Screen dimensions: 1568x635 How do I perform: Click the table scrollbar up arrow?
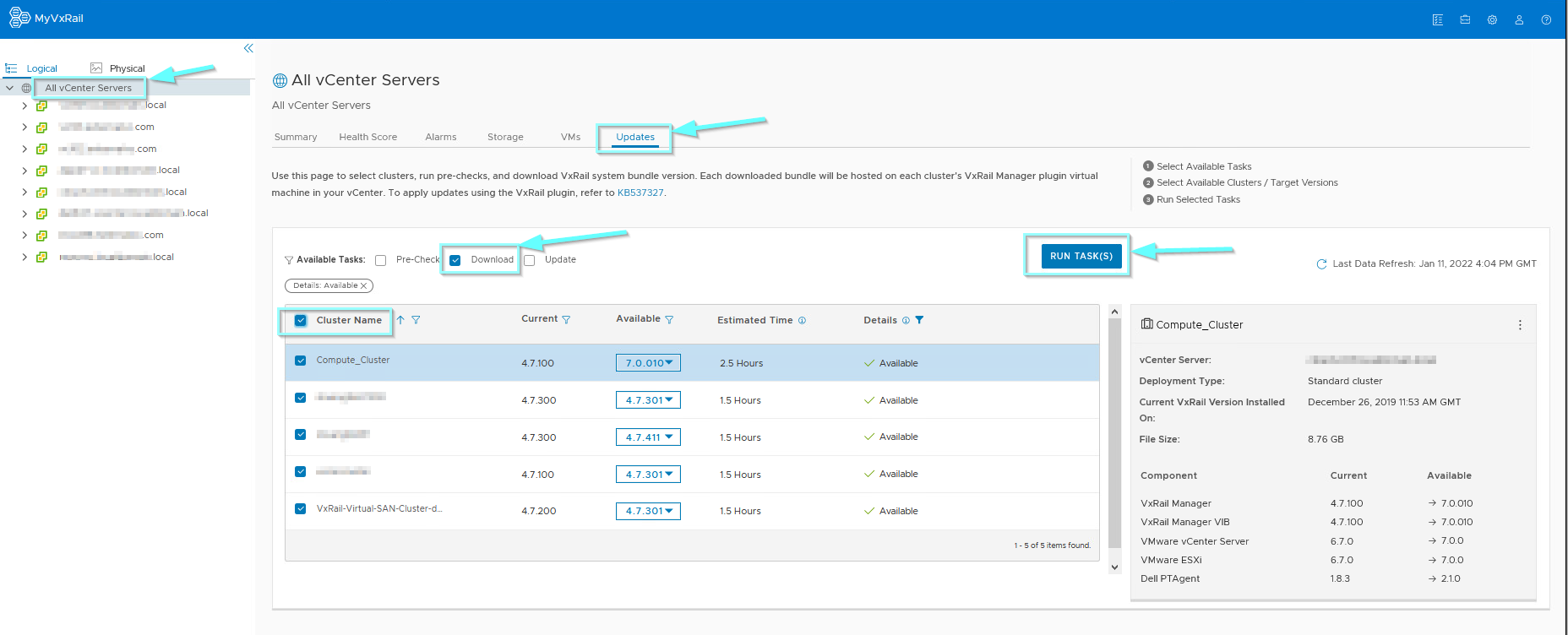coord(1114,312)
